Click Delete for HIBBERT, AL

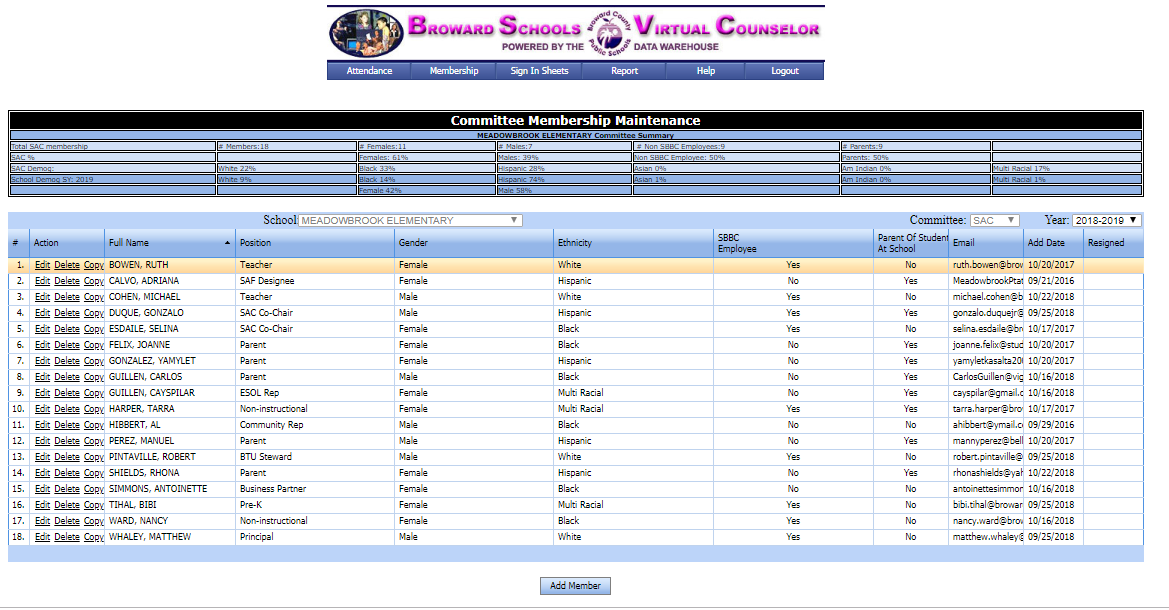coord(66,425)
